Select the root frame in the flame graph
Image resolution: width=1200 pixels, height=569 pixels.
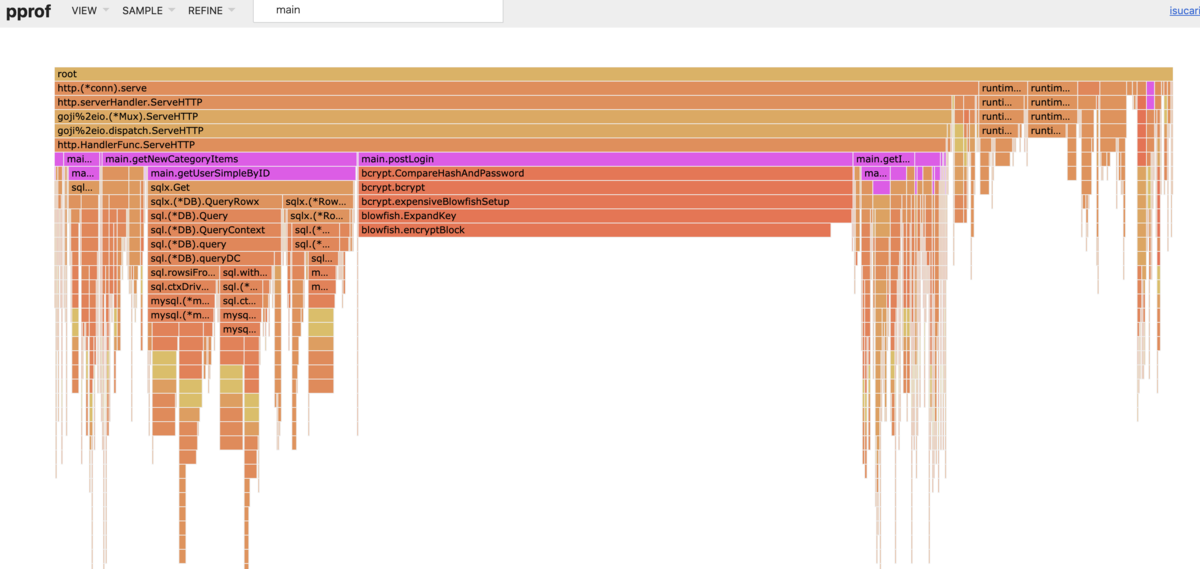[x=613, y=74]
